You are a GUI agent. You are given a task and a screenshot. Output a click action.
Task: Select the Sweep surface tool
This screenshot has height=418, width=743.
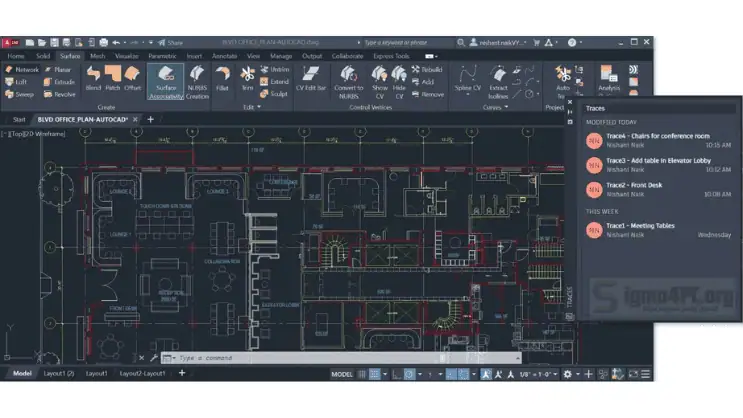click(x=20, y=94)
